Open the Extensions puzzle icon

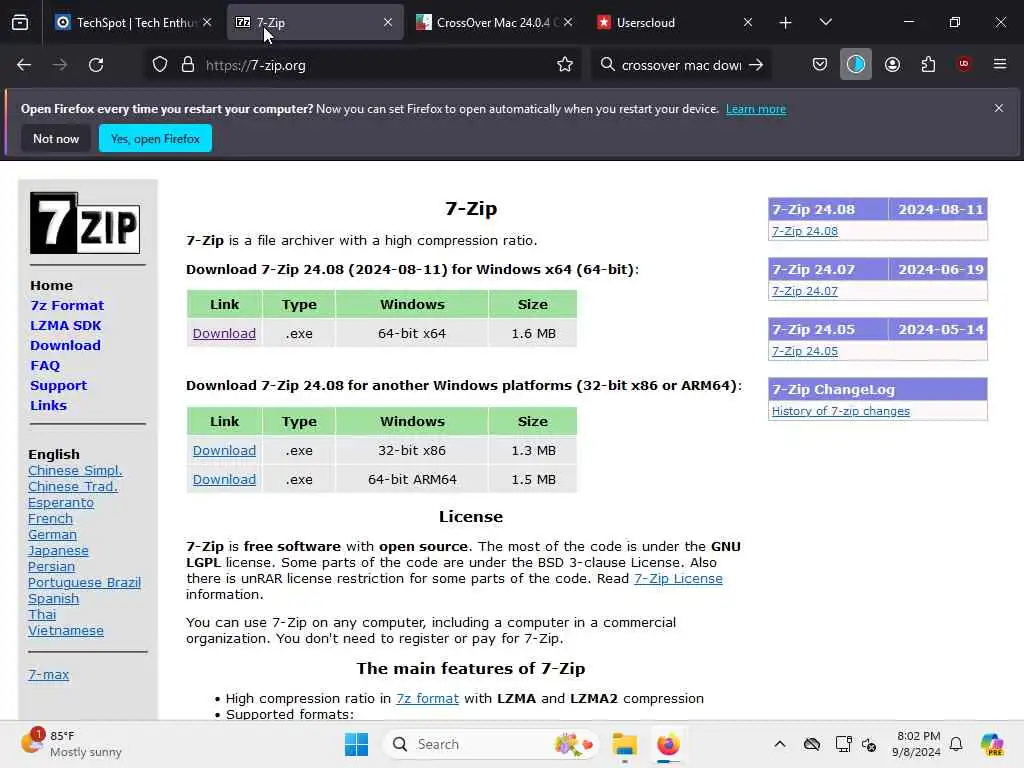point(928,64)
